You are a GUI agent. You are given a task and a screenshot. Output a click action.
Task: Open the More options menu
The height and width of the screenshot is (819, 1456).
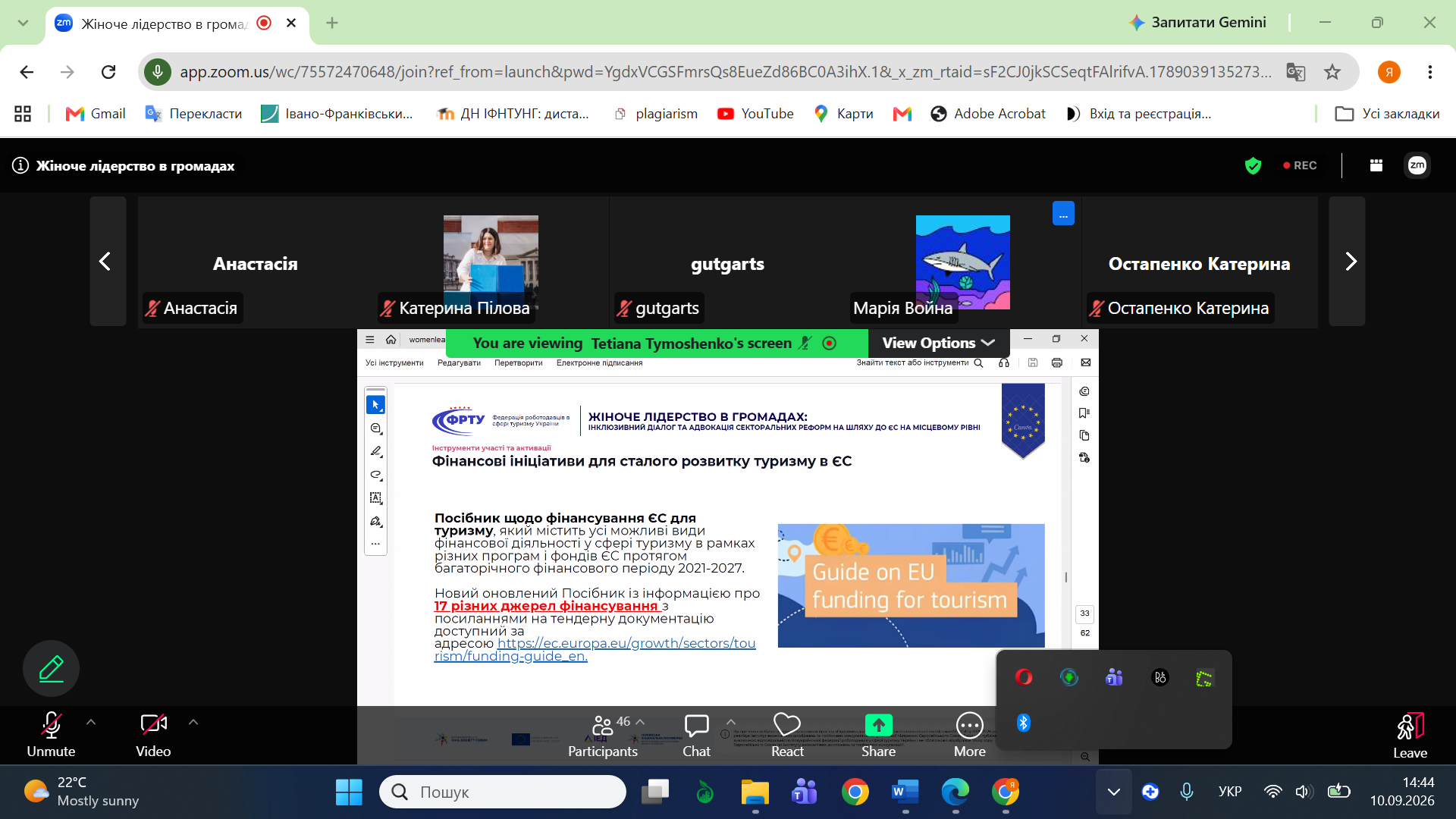click(970, 735)
